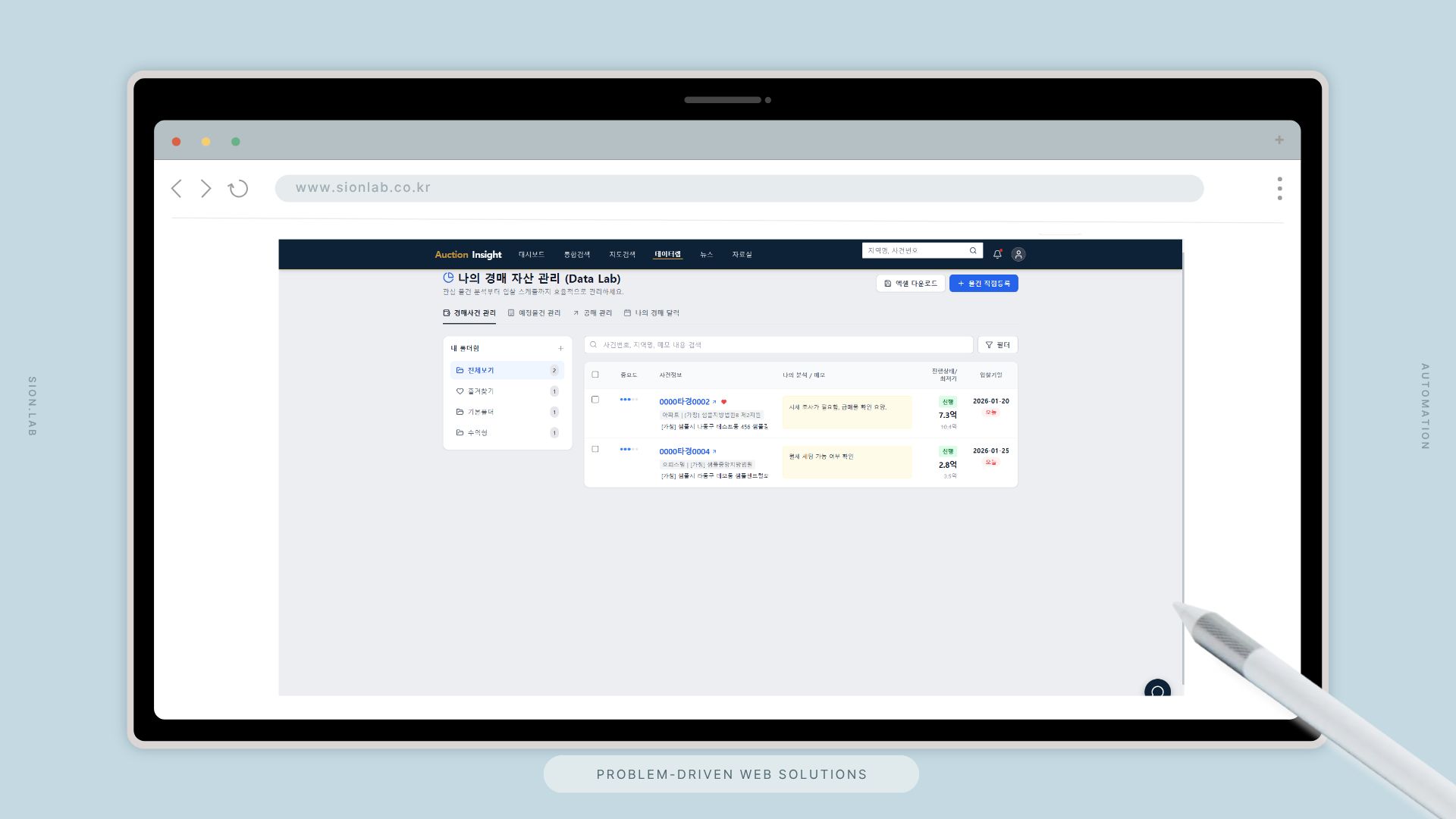
Task: Click the browser three-dot menu icon
Action: tap(1279, 189)
